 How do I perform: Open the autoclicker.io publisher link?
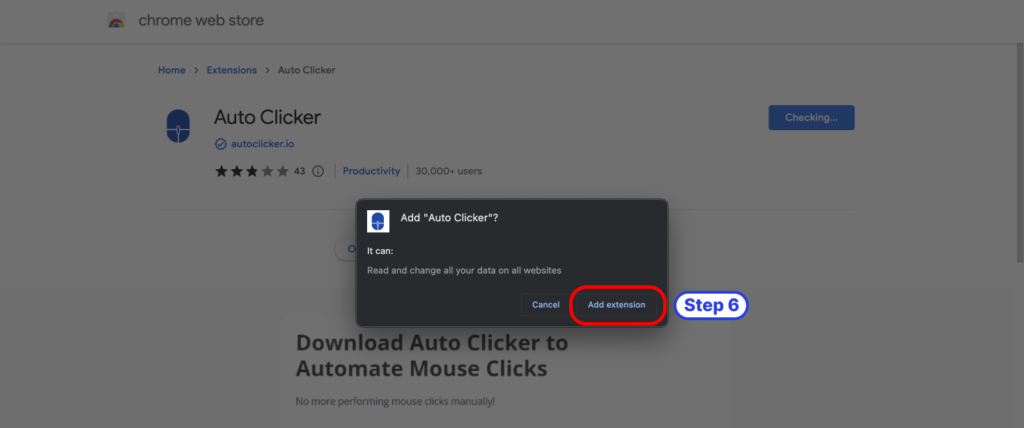pos(262,144)
